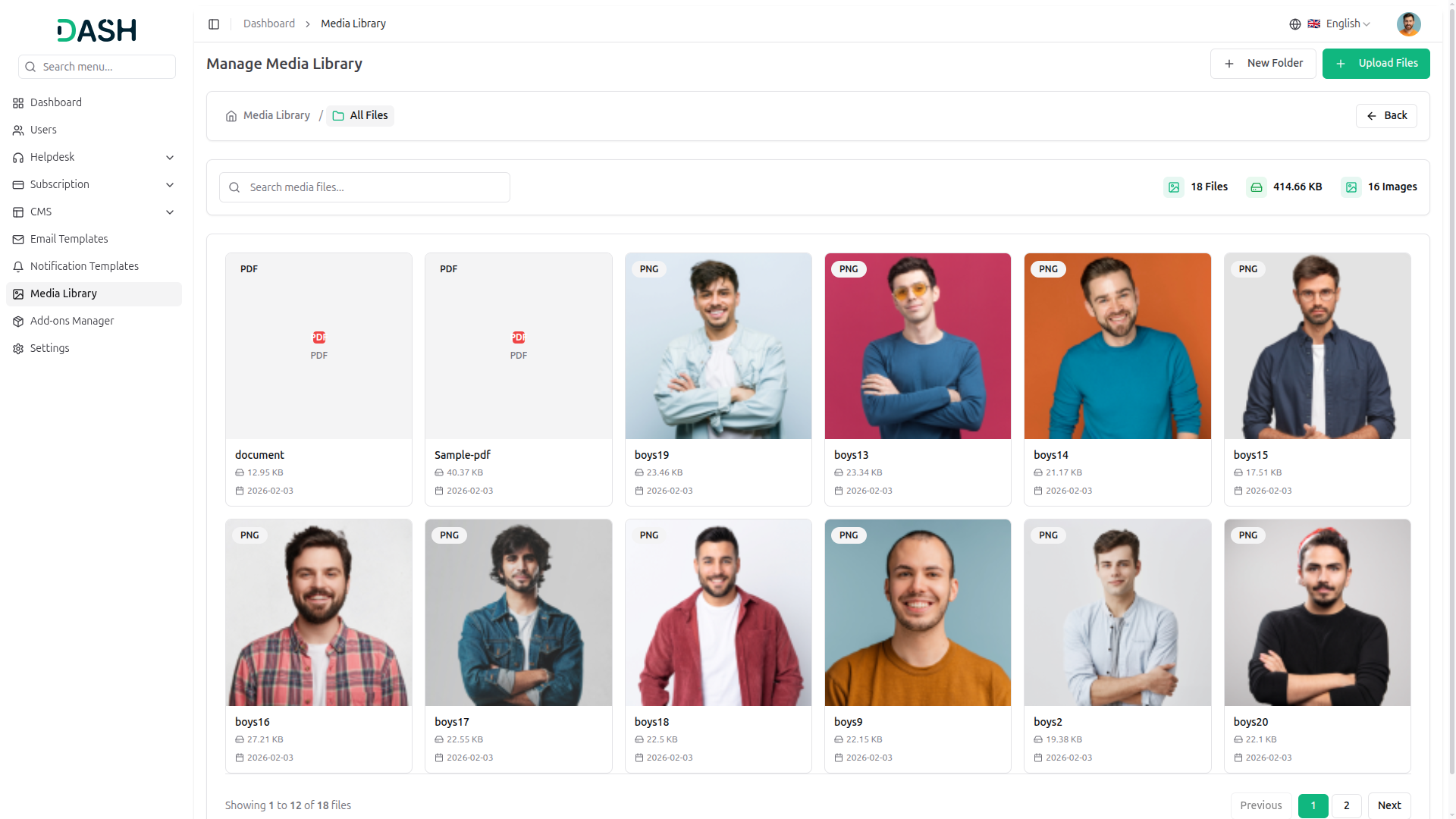Open Email Templates in sidebar

[x=94, y=240]
